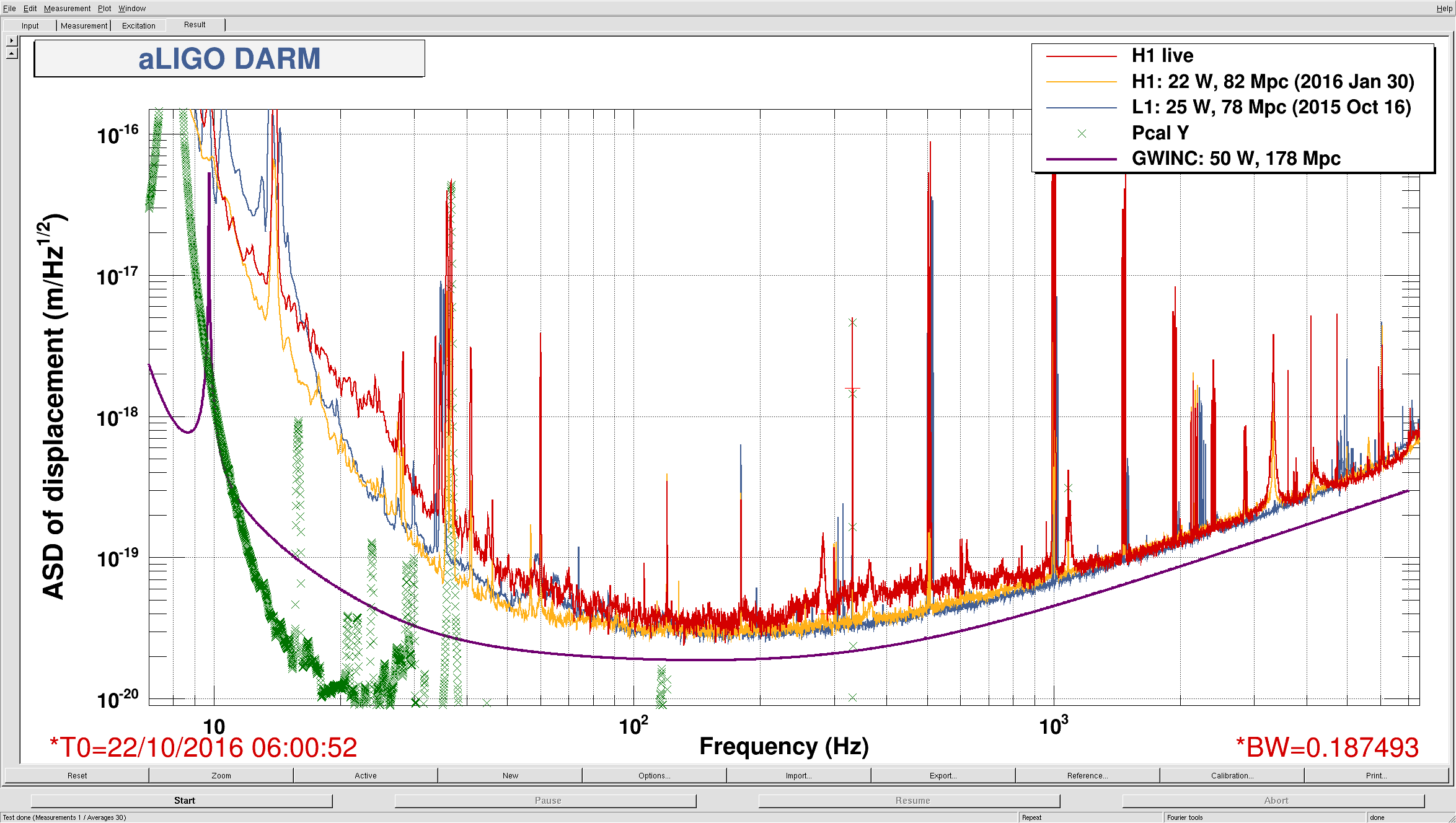Viewport: 1456px width, 823px height.
Task: Click the Pcal Y legend entry
Action: pyautogui.click(x=1160, y=133)
